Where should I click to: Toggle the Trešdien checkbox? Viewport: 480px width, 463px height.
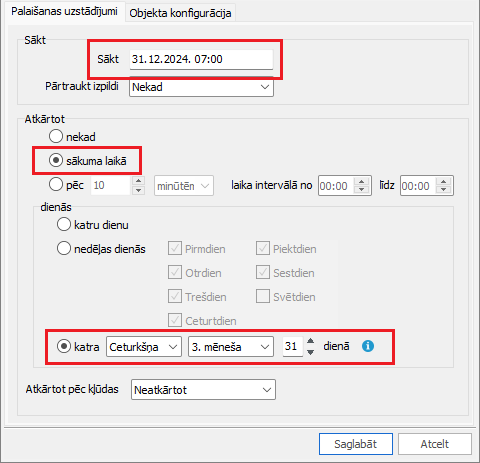[175, 296]
